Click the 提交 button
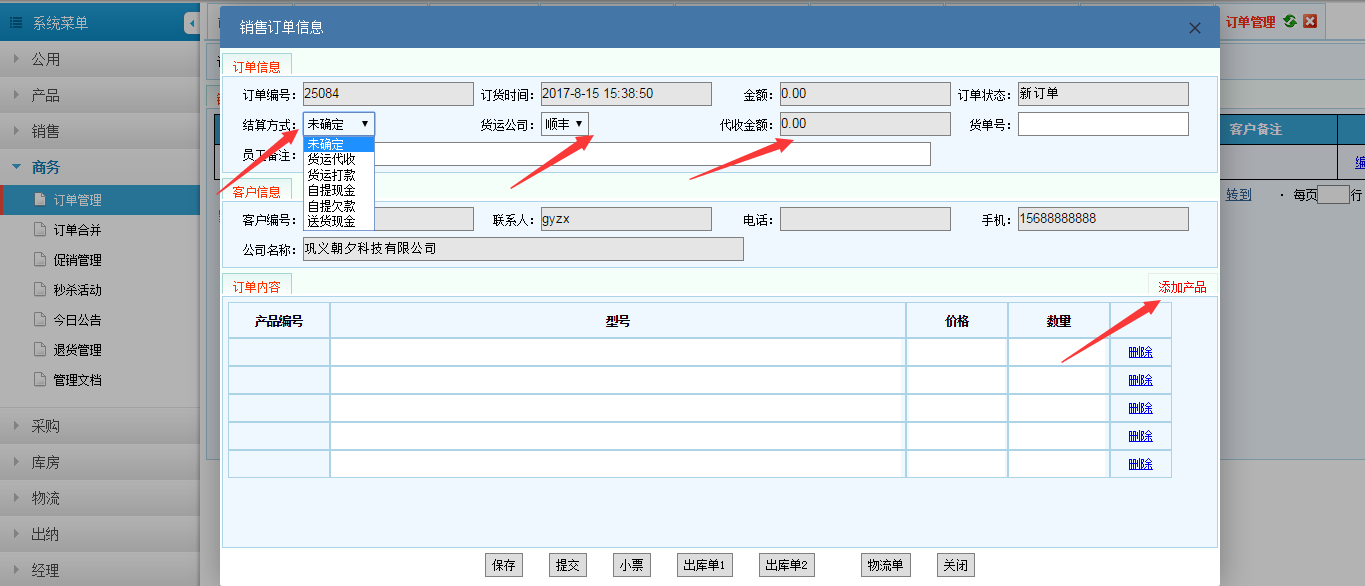Image resolution: width=1365 pixels, height=586 pixels. click(567, 565)
